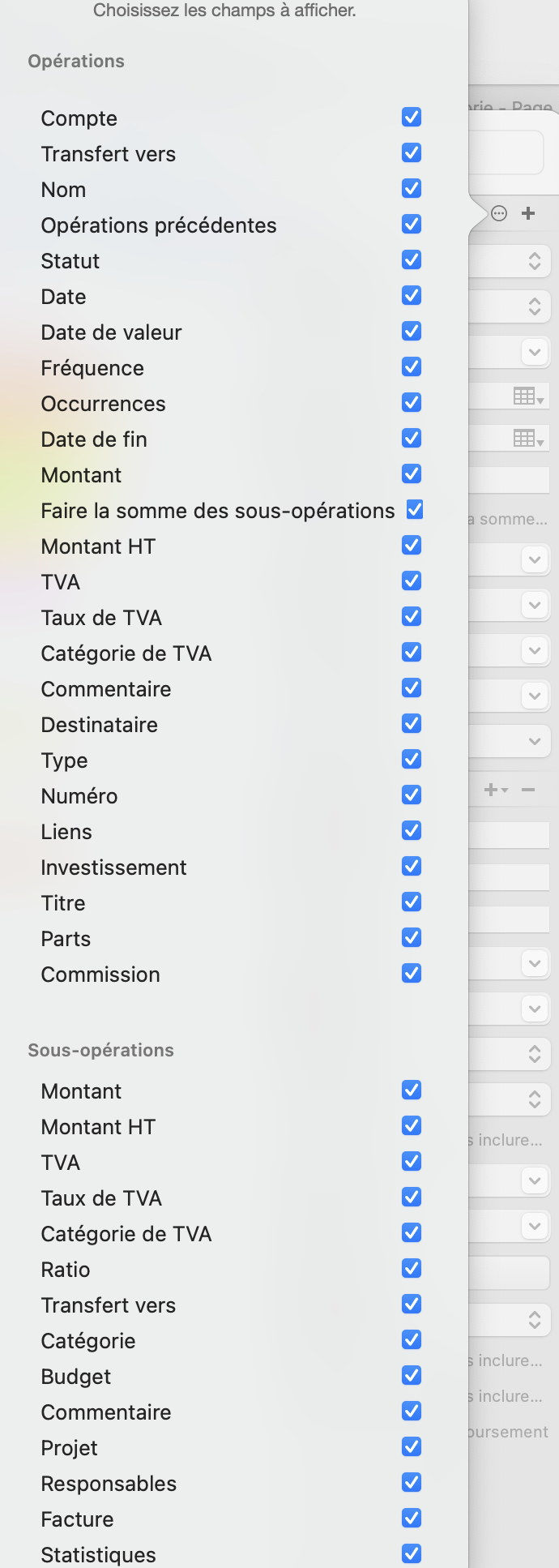Image resolution: width=559 pixels, height=1568 pixels.
Task: Disable the Transfert vers field display
Action: [411, 152]
